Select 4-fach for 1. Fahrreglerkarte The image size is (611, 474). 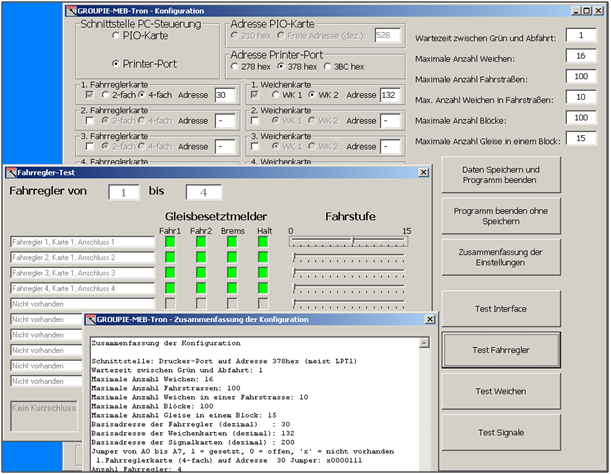(x=141, y=95)
